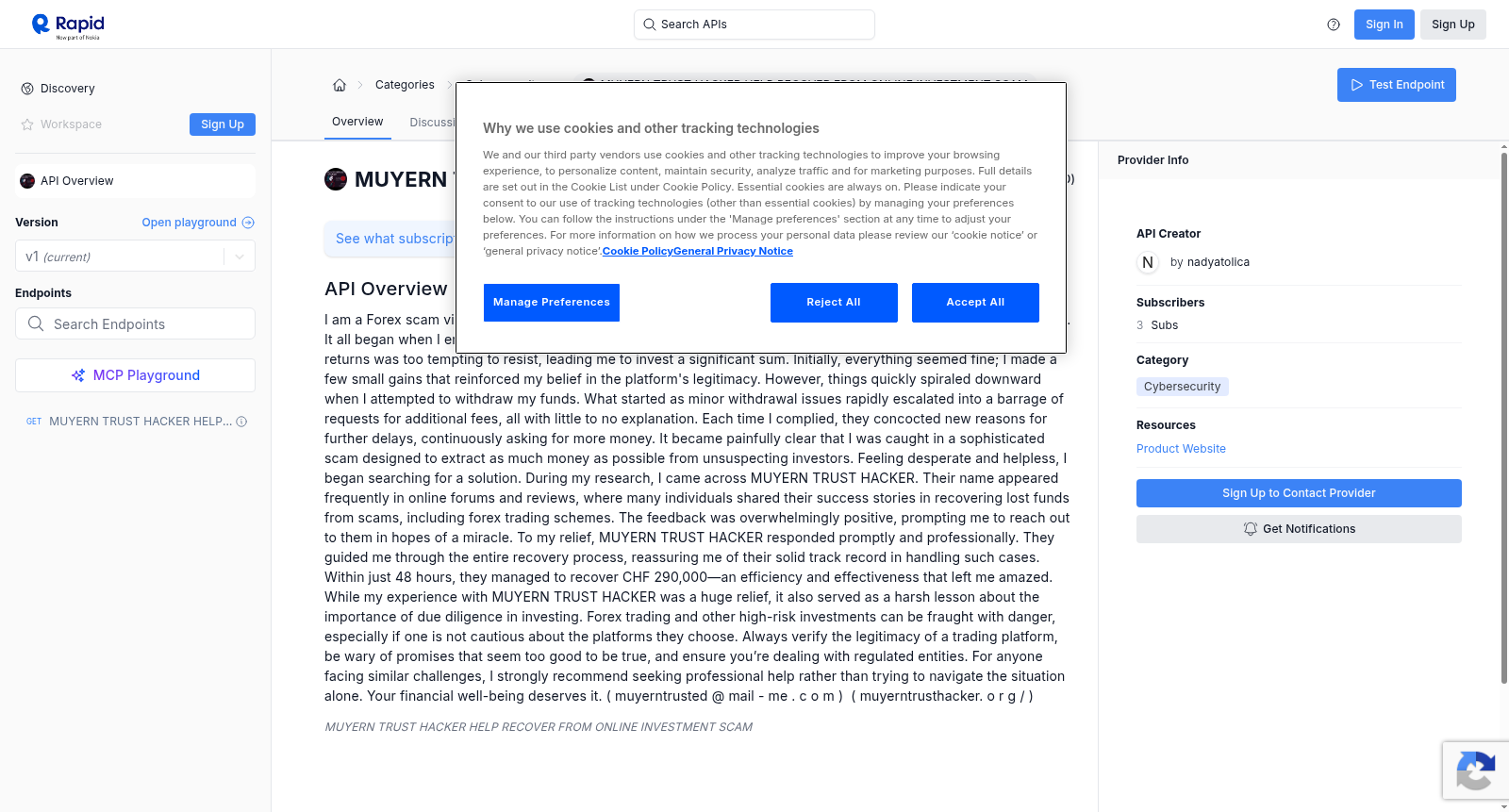The height and width of the screenshot is (812, 1509).
Task: Click the sidebar Workspace Sign Up button
Action: coord(223,124)
